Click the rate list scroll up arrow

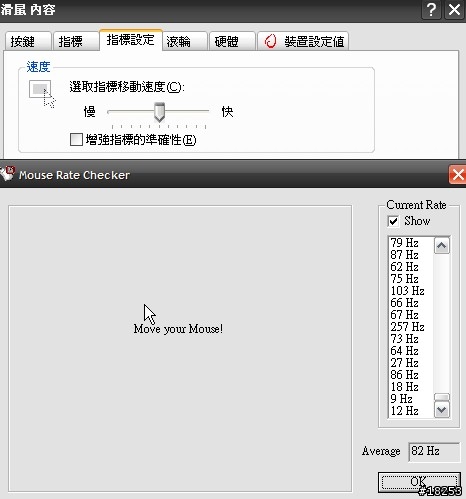point(442,246)
